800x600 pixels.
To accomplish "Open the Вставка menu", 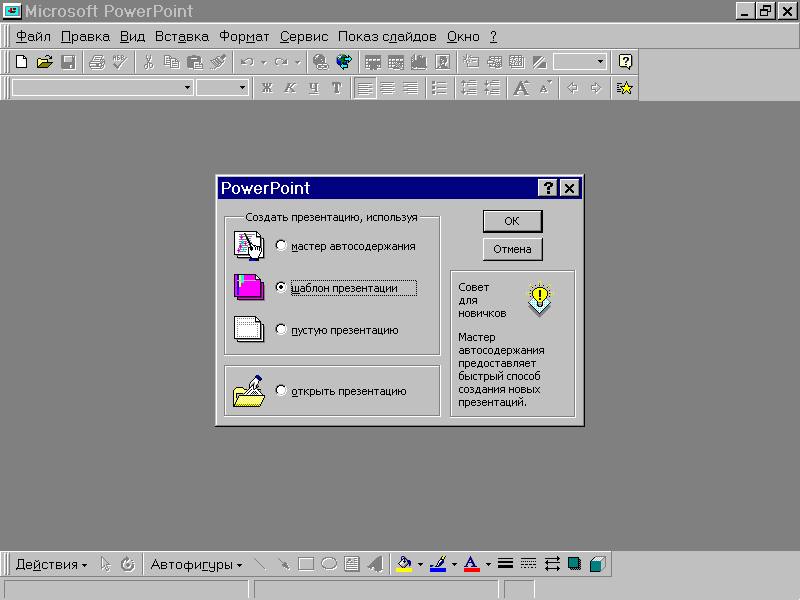I will 182,37.
